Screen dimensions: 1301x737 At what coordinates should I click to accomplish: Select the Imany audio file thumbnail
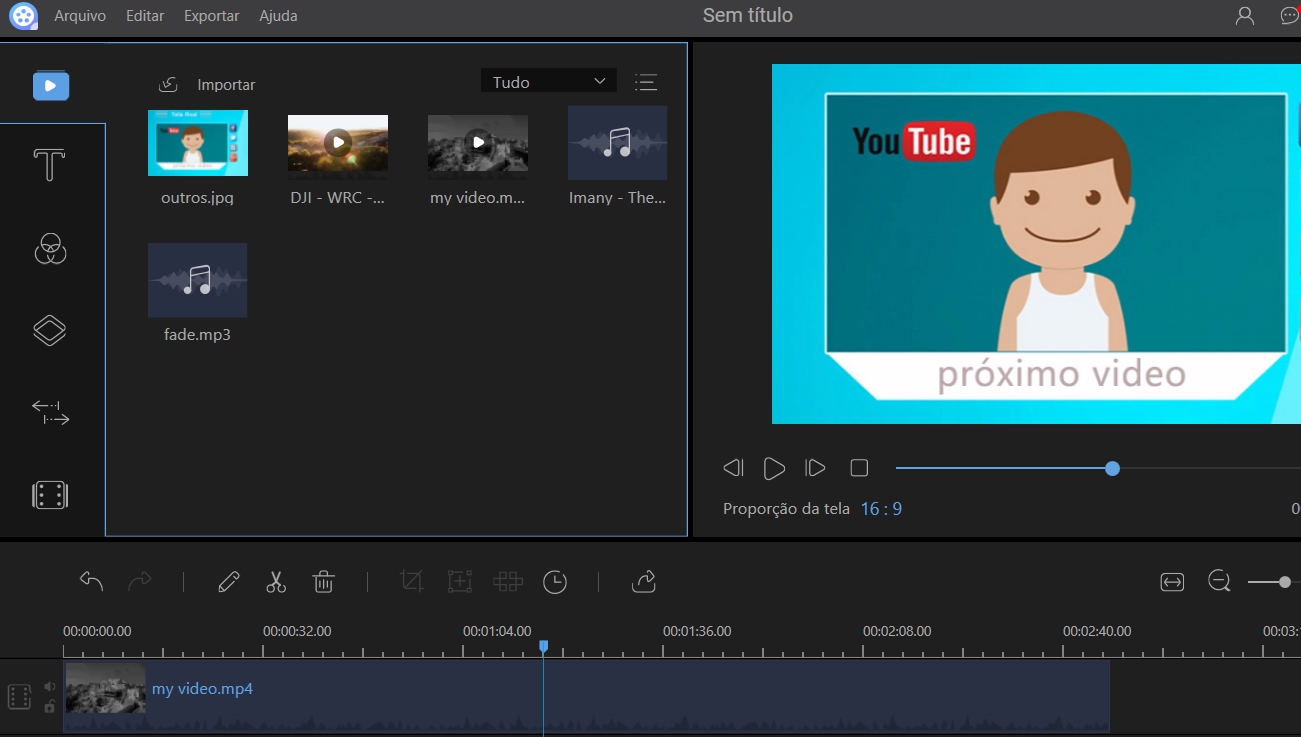pyautogui.click(x=617, y=143)
